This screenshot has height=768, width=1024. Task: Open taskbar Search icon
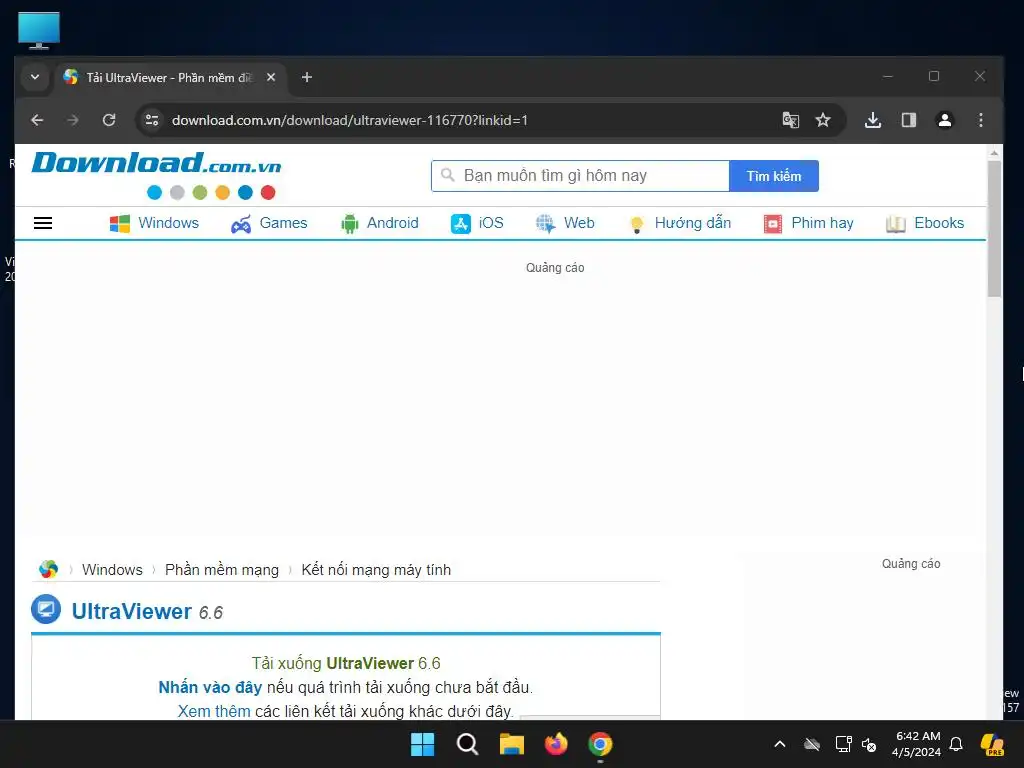pyautogui.click(x=467, y=744)
